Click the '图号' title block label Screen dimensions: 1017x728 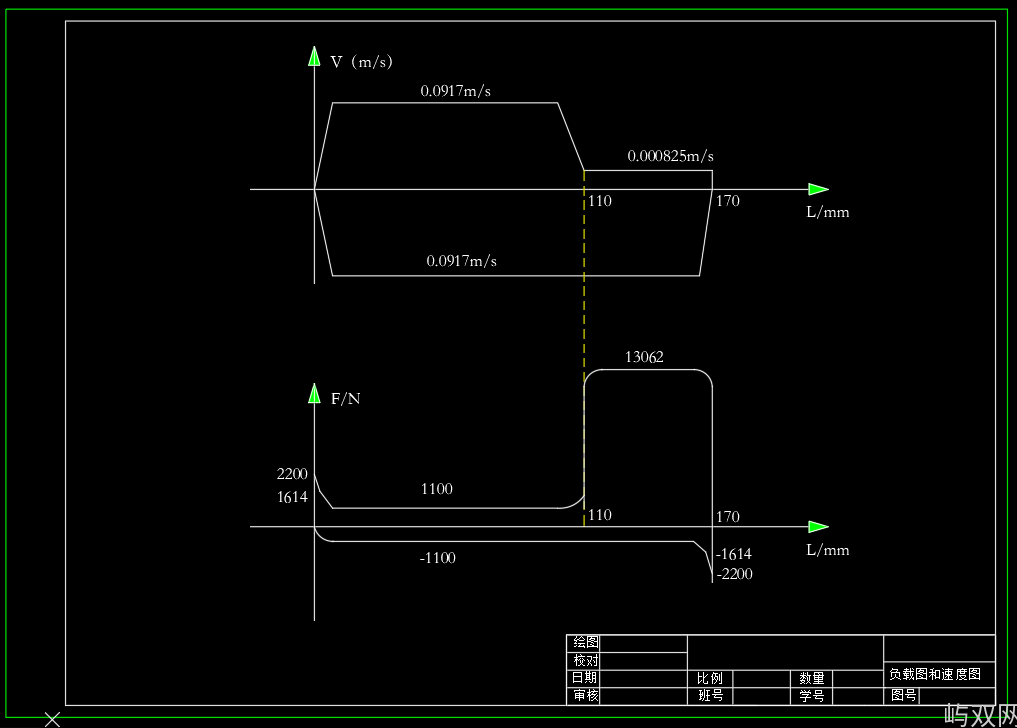click(903, 695)
